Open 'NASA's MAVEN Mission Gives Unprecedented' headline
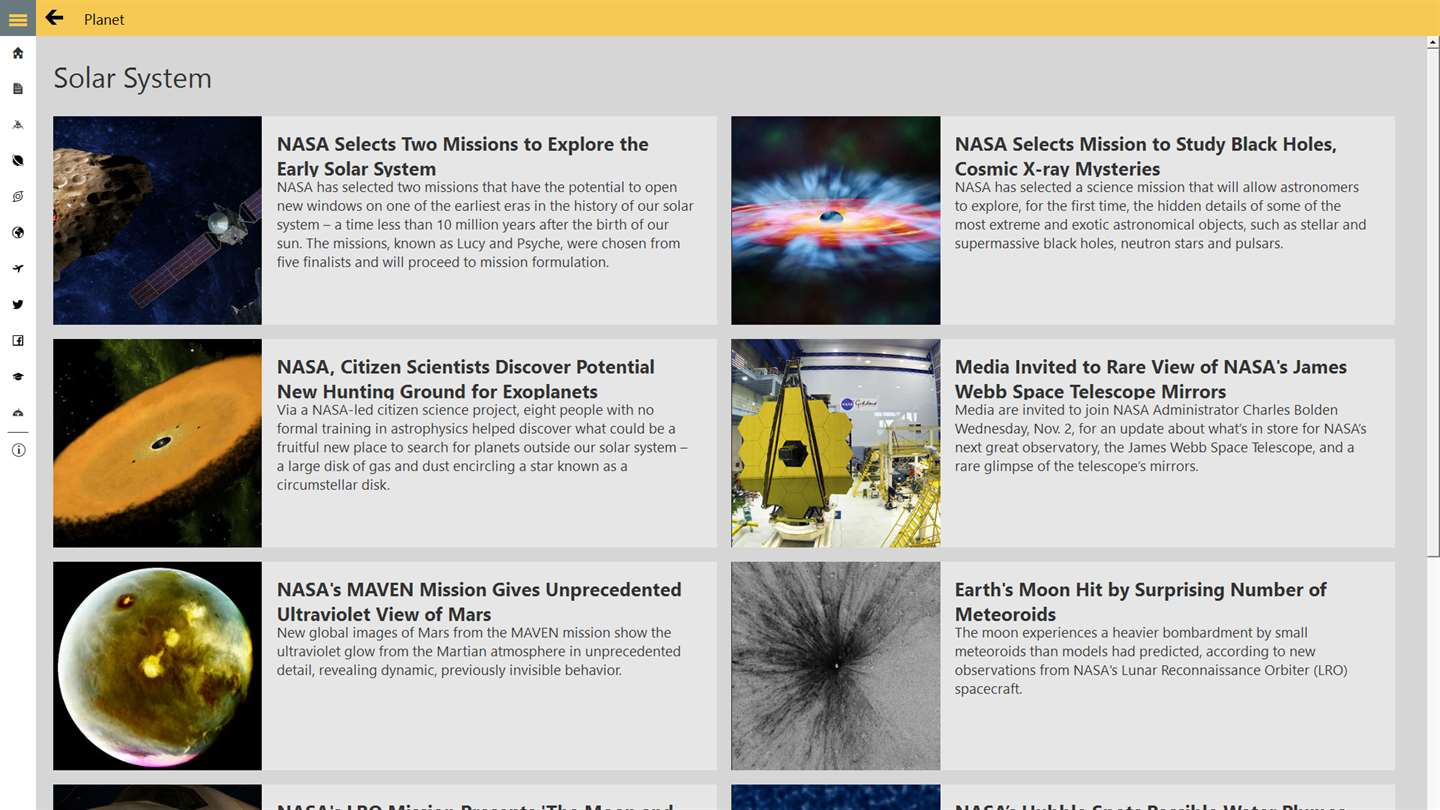 [x=479, y=602]
